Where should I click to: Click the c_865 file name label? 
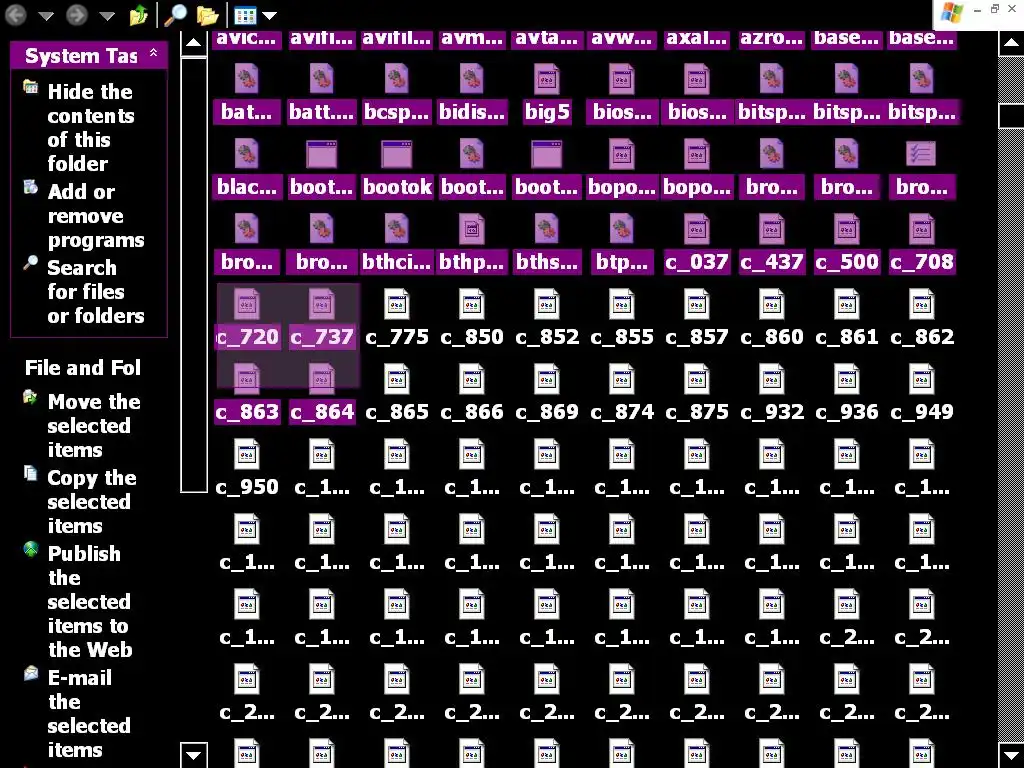396,412
